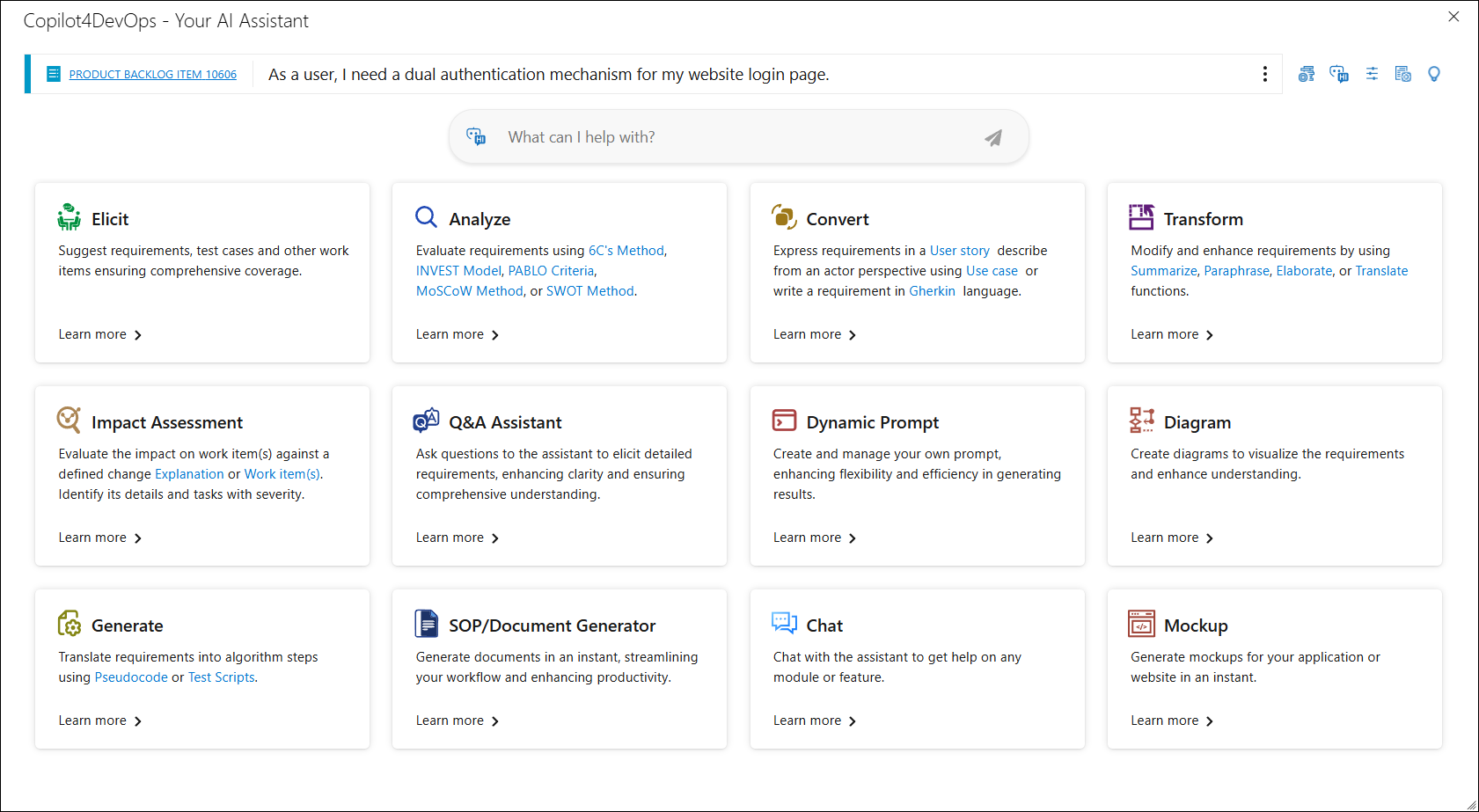
Task: Open the Work item(s) link
Action: point(282,474)
